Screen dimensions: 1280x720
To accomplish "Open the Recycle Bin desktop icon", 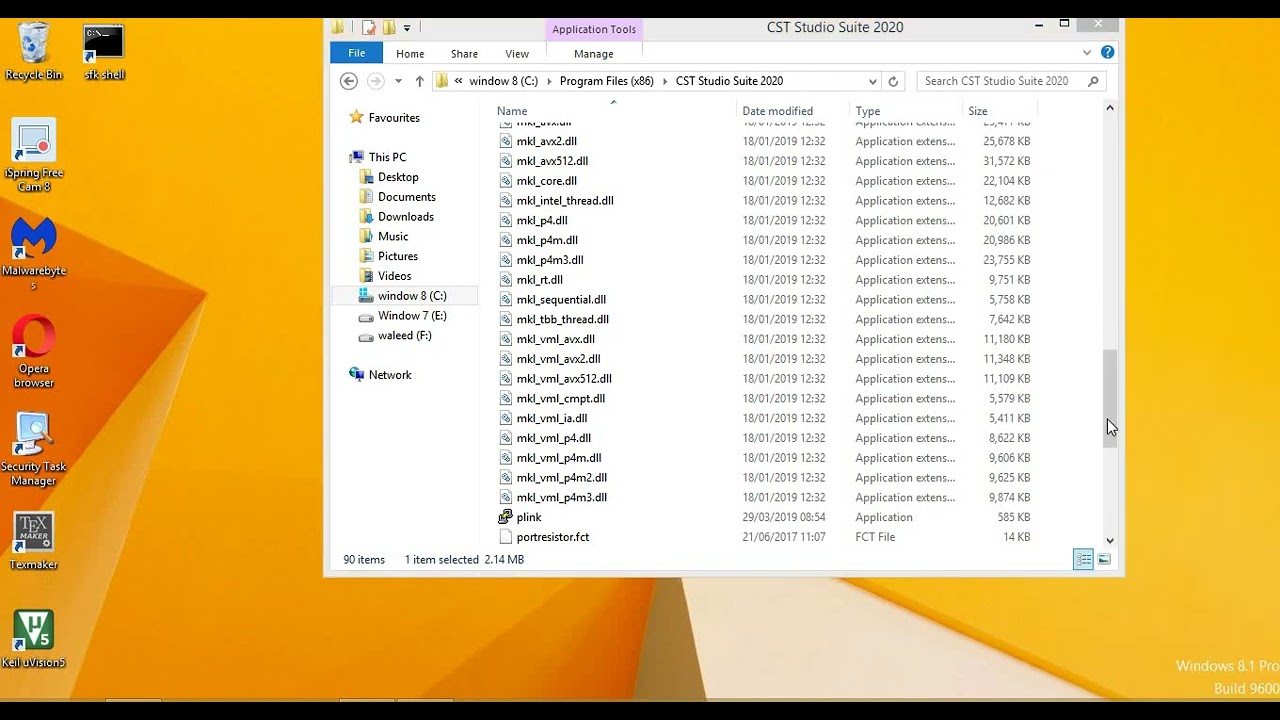I will (33, 52).
